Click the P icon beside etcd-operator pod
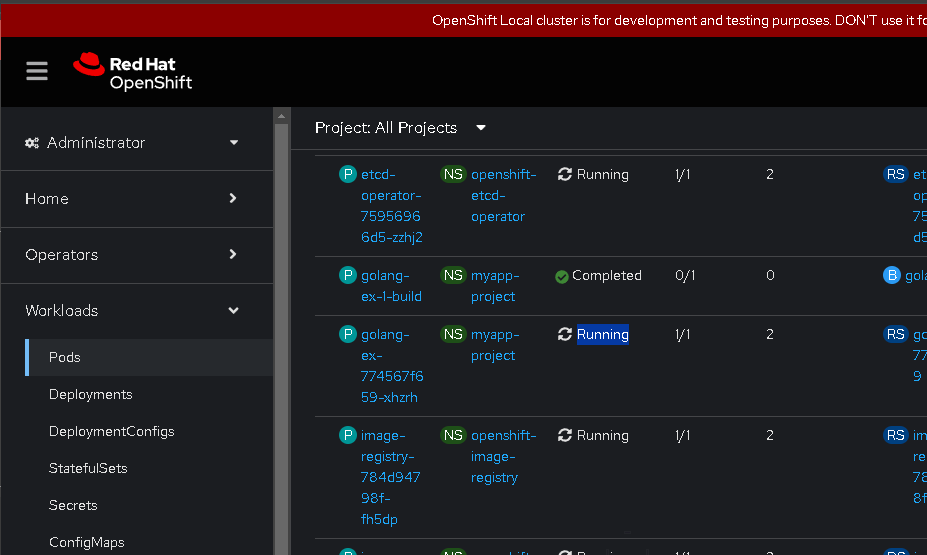 (348, 174)
